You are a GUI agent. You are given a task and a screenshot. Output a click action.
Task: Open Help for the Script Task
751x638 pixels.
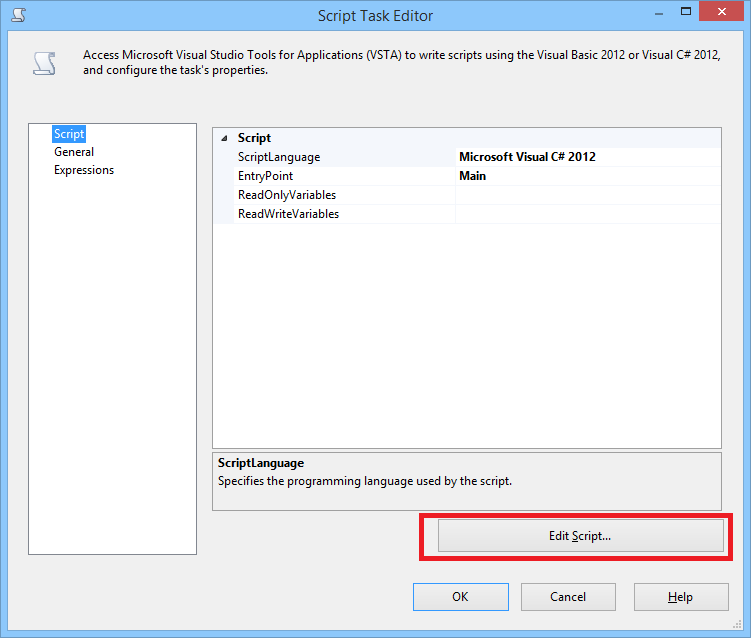click(681, 597)
